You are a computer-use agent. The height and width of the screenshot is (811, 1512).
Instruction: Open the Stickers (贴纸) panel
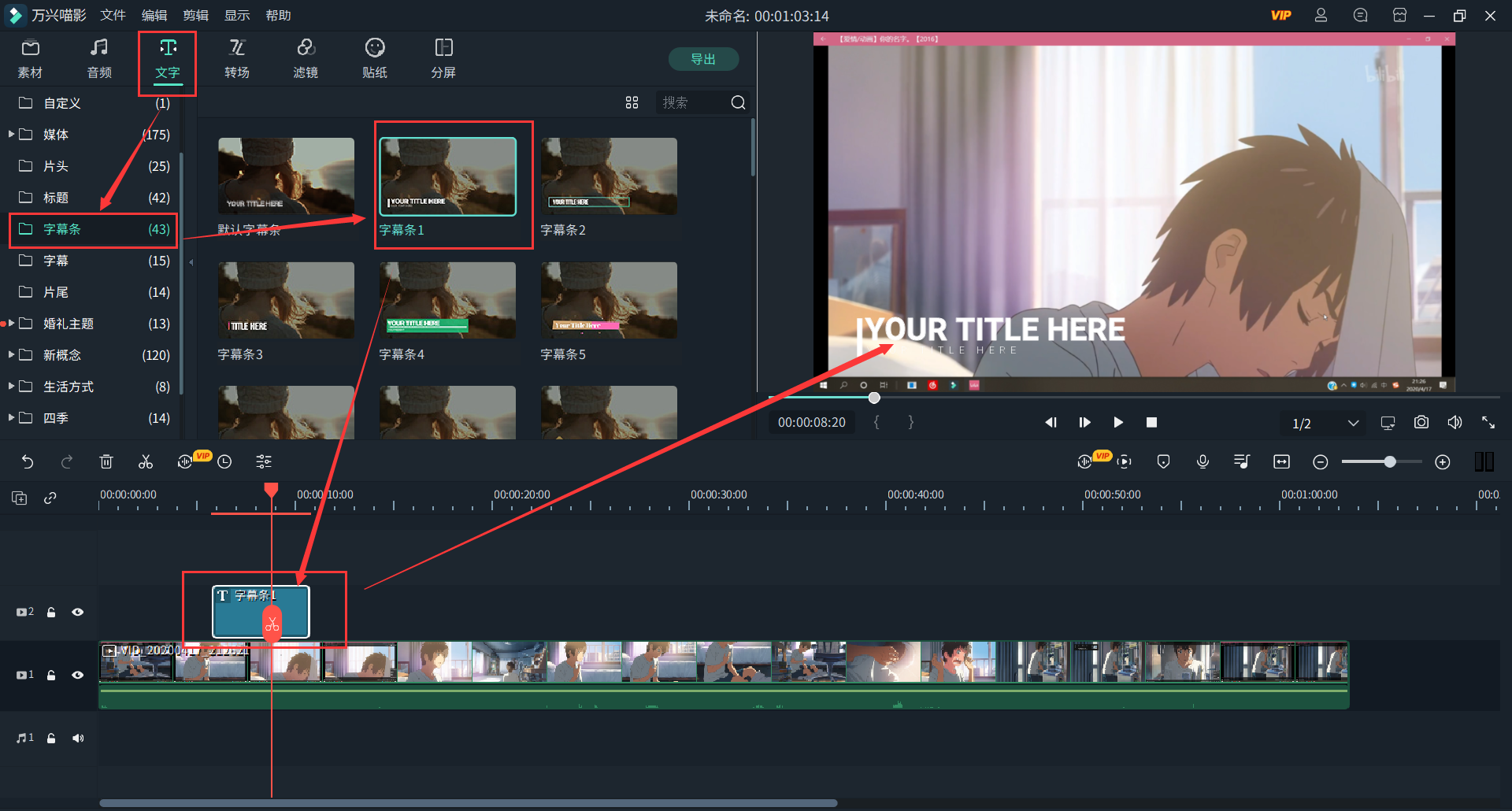pyautogui.click(x=375, y=59)
